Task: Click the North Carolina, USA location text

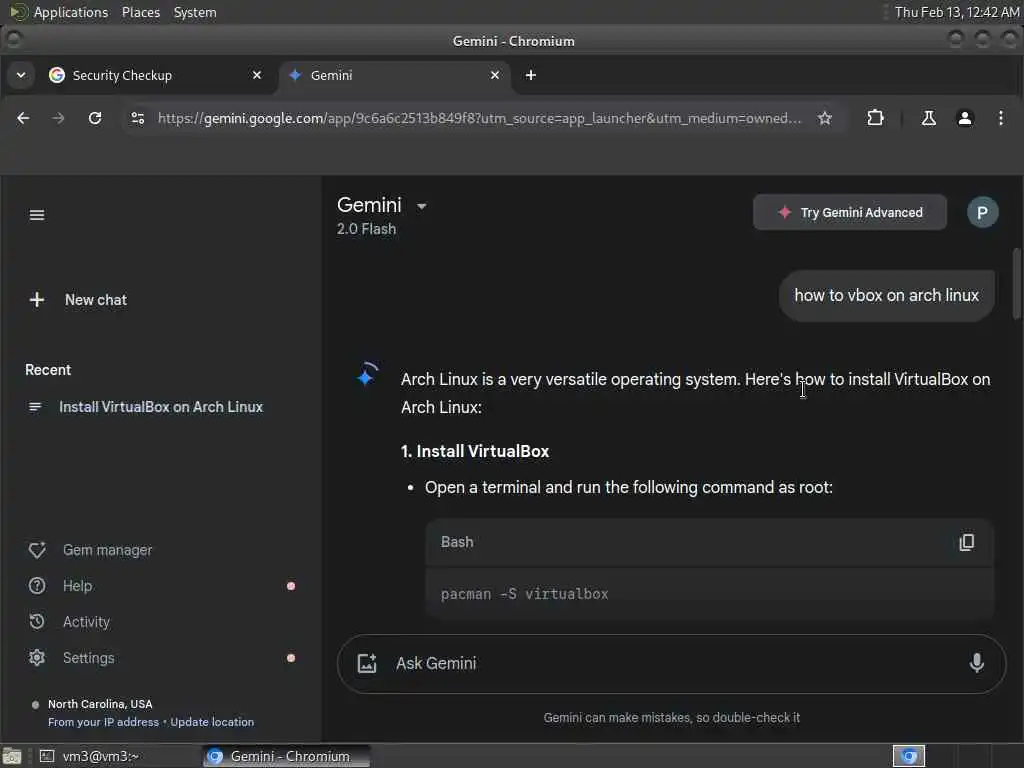Action: click(x=100, y=704)
